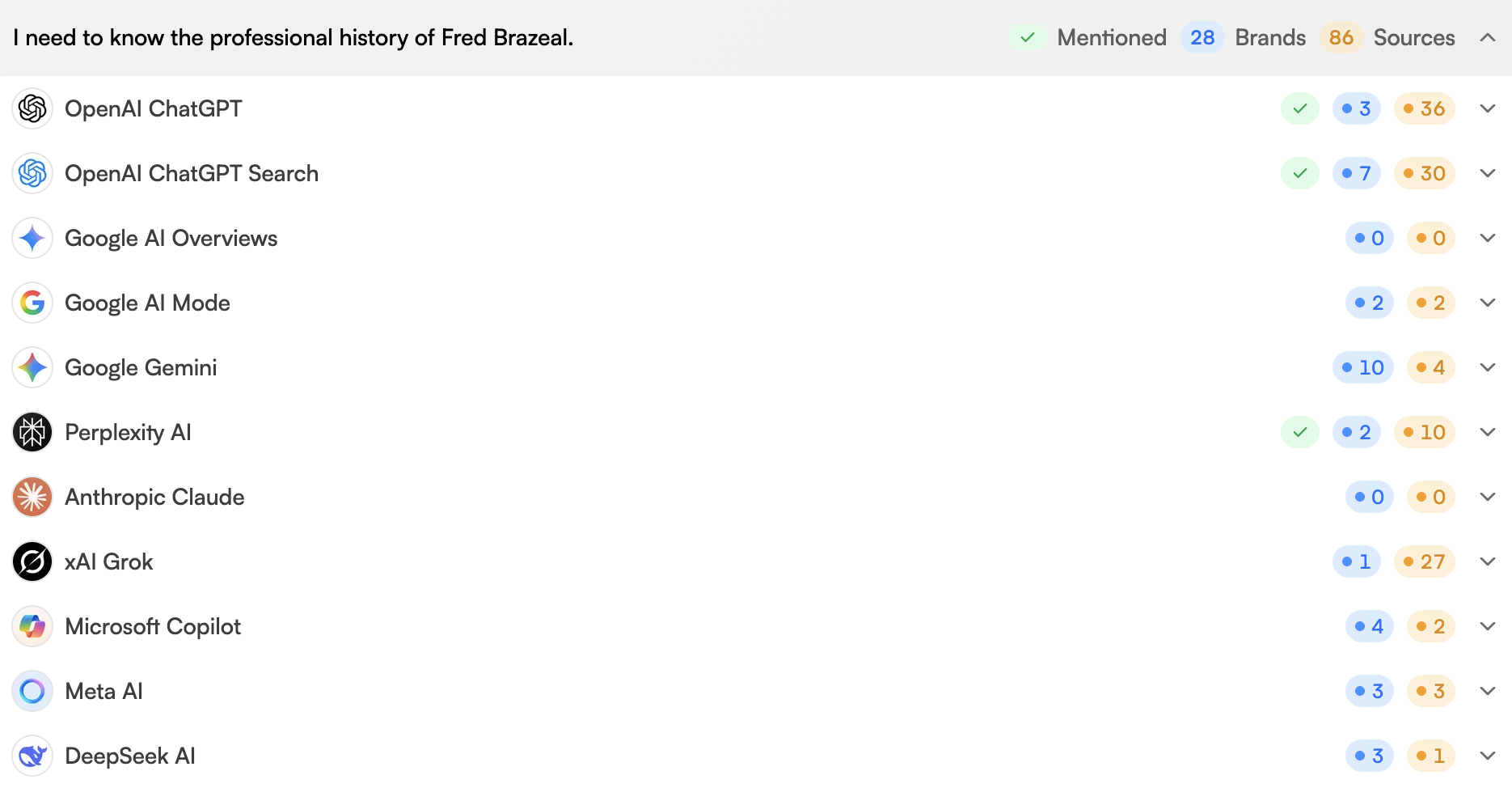Image resolution: width=1512 pixels, height=788 pixels.
Task: Click the Google AI Overviews sparkle icon
Action: (x=32, y=238)
